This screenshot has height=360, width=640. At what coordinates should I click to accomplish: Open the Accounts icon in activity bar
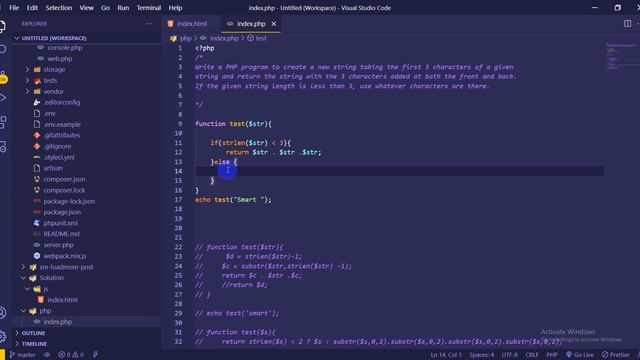[2, 313]
